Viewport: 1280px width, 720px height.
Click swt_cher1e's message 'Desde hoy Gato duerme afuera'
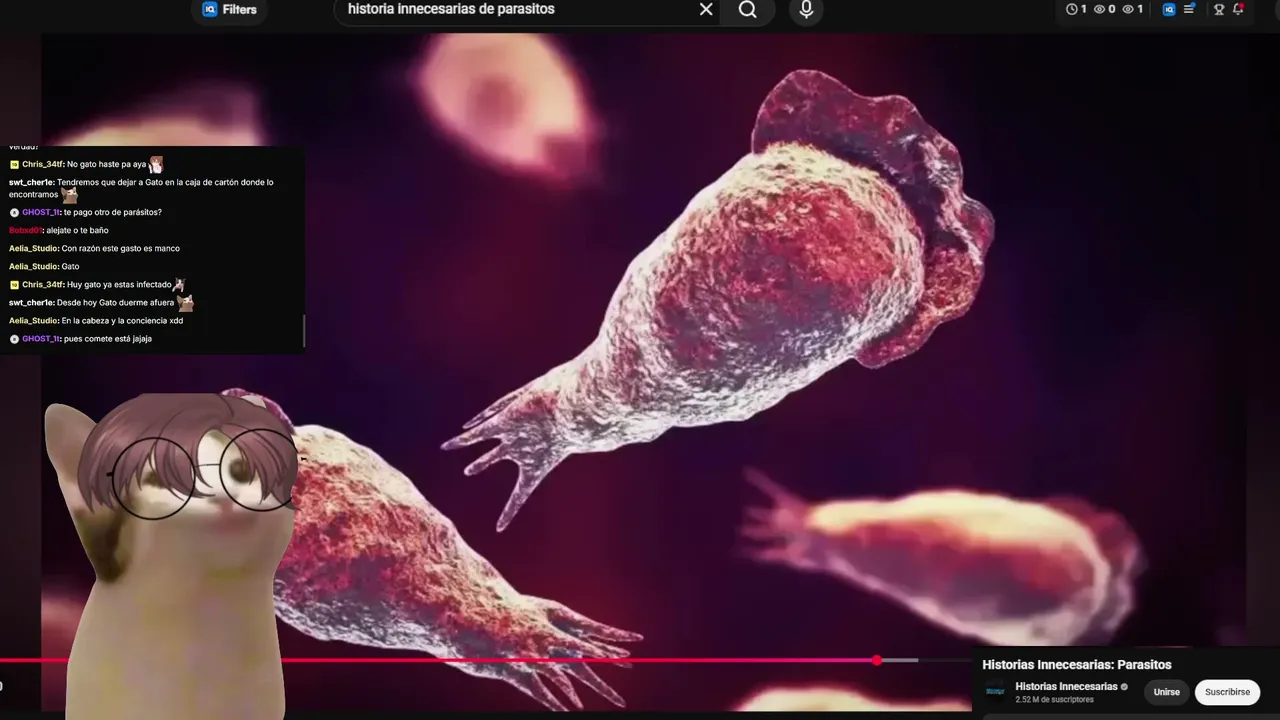click(116, 303)
